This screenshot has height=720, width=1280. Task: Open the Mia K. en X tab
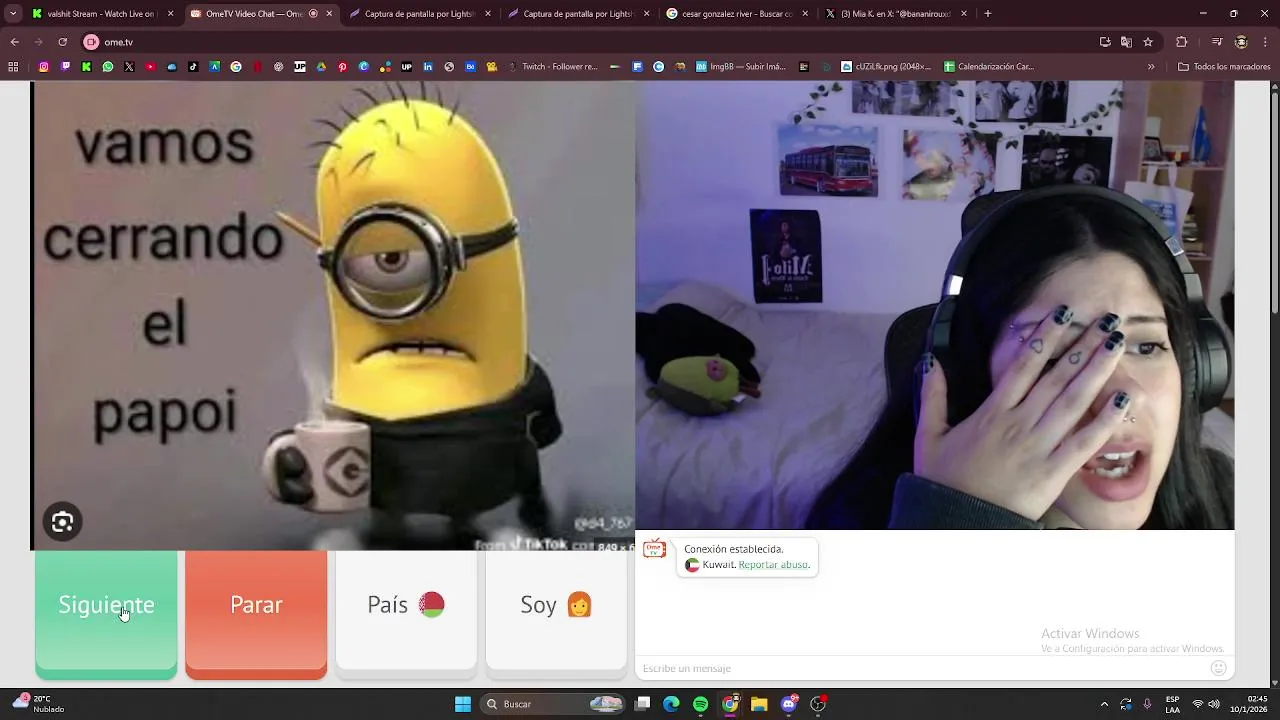pos(895,14)
